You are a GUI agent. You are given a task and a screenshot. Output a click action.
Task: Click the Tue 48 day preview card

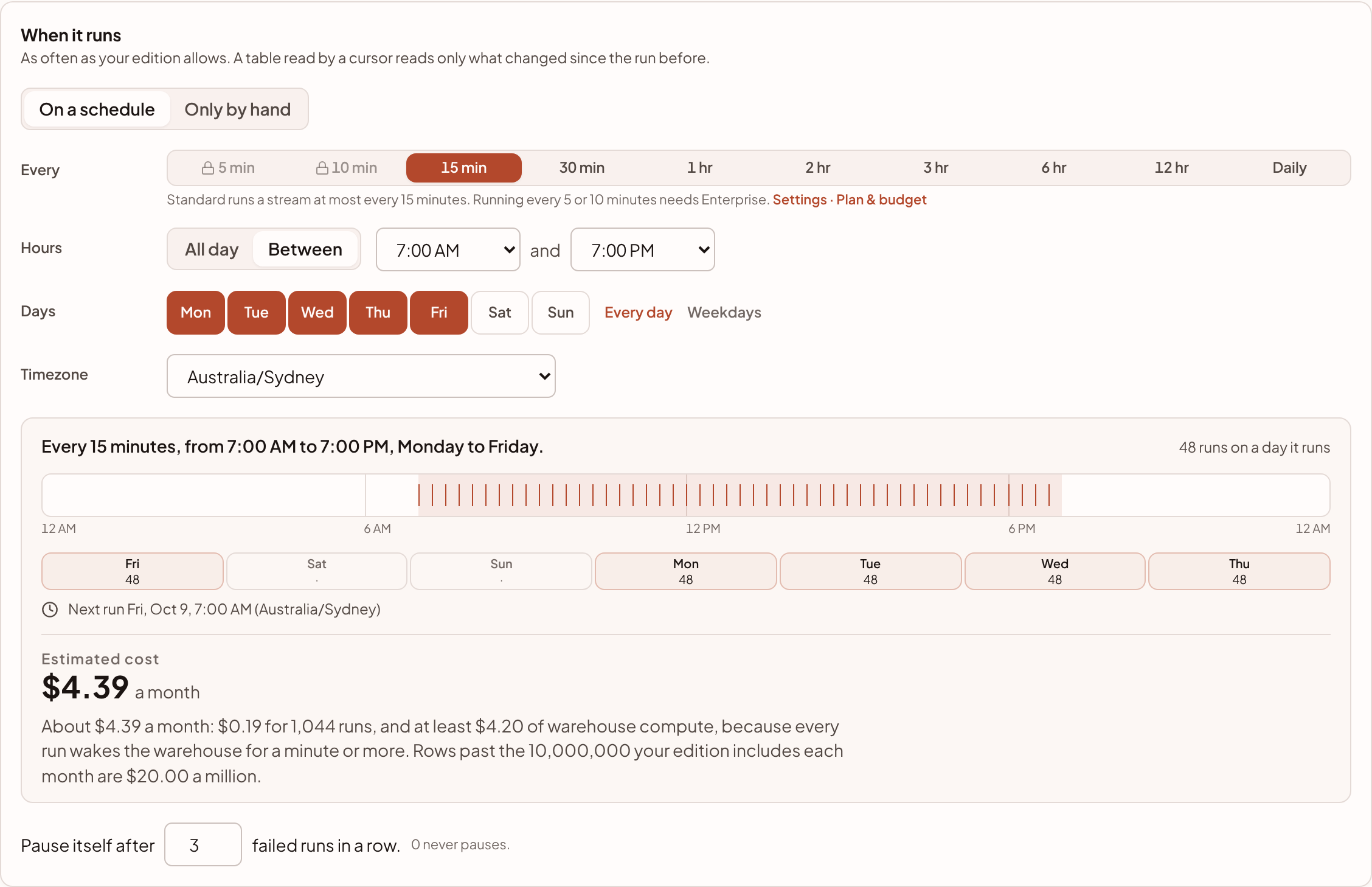pyautogui.click(x=870, y=571)
